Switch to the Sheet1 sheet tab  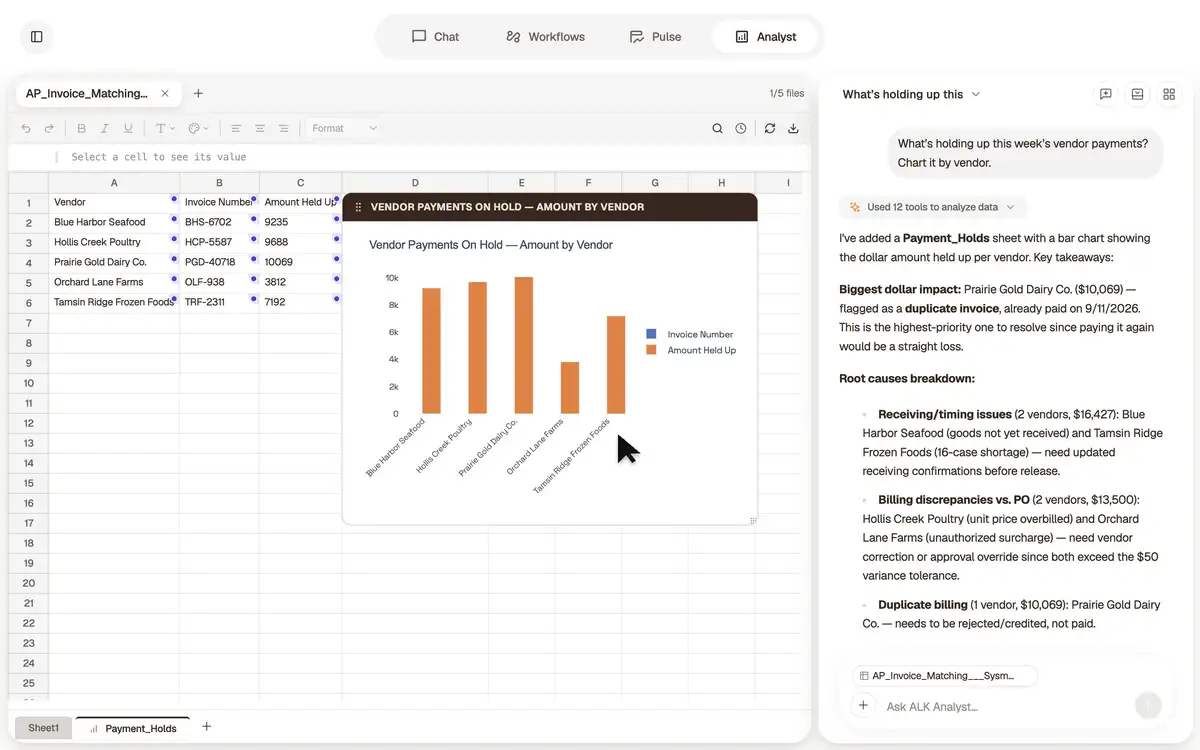pos(43,728)
